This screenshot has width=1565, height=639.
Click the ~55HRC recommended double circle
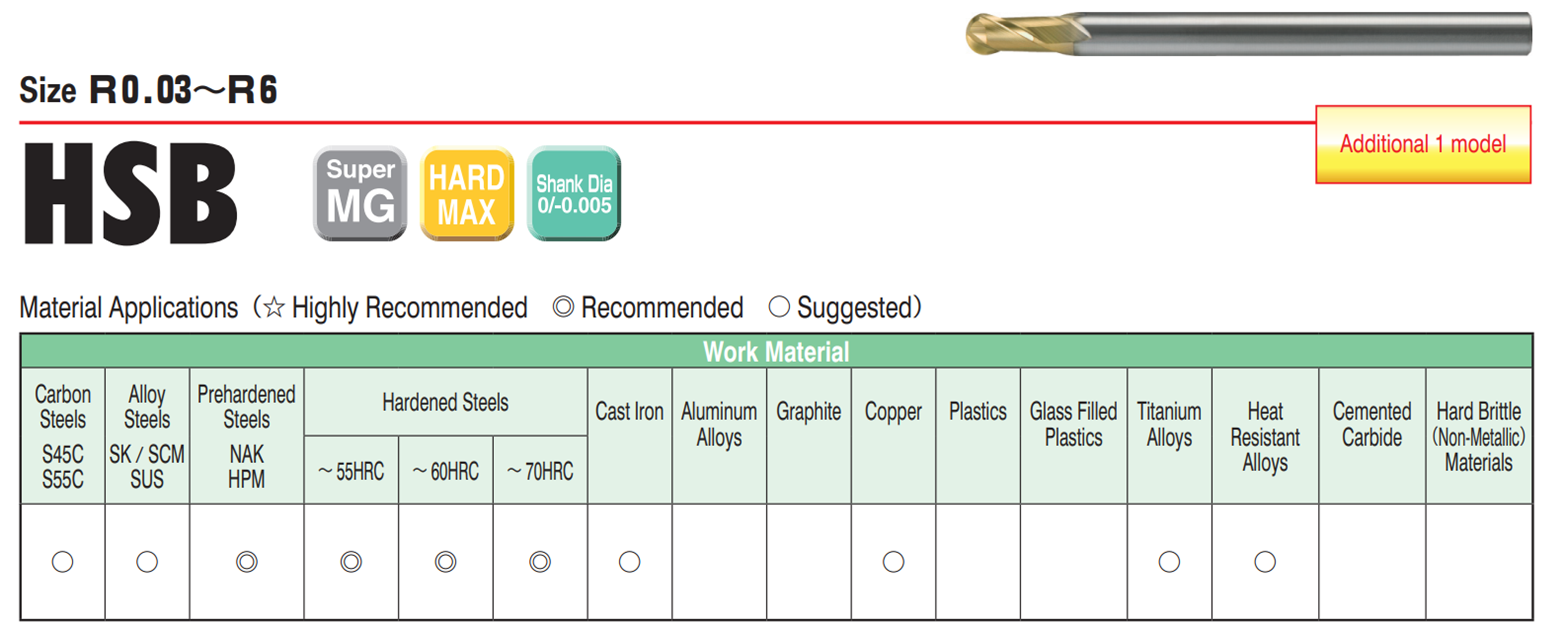(350, 562)
